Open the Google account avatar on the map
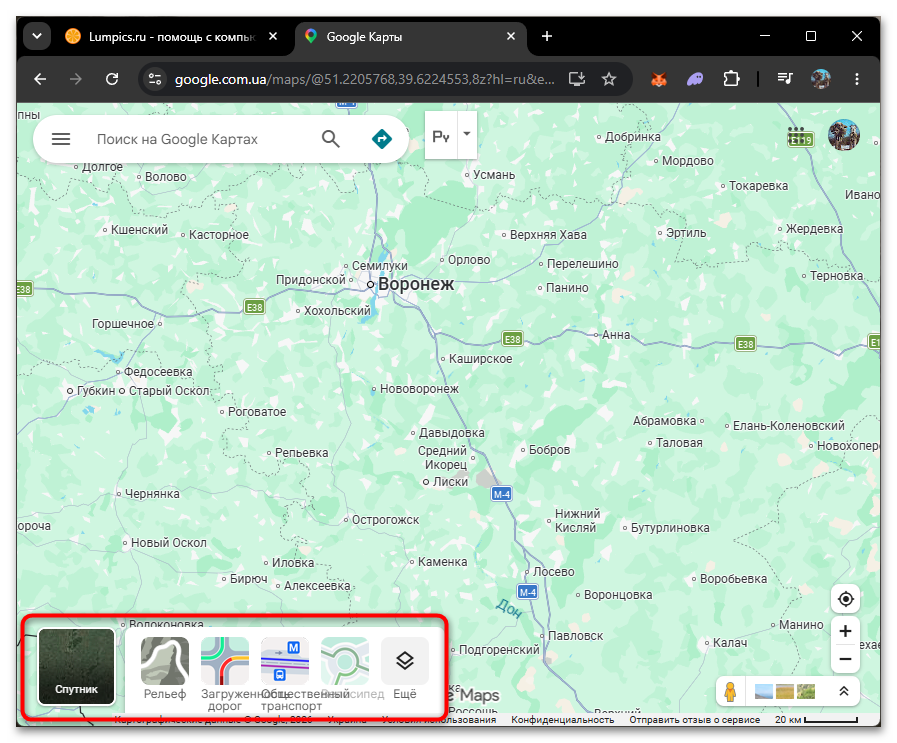Viewport: 897px width, 743px height. (x=844, y=135)
